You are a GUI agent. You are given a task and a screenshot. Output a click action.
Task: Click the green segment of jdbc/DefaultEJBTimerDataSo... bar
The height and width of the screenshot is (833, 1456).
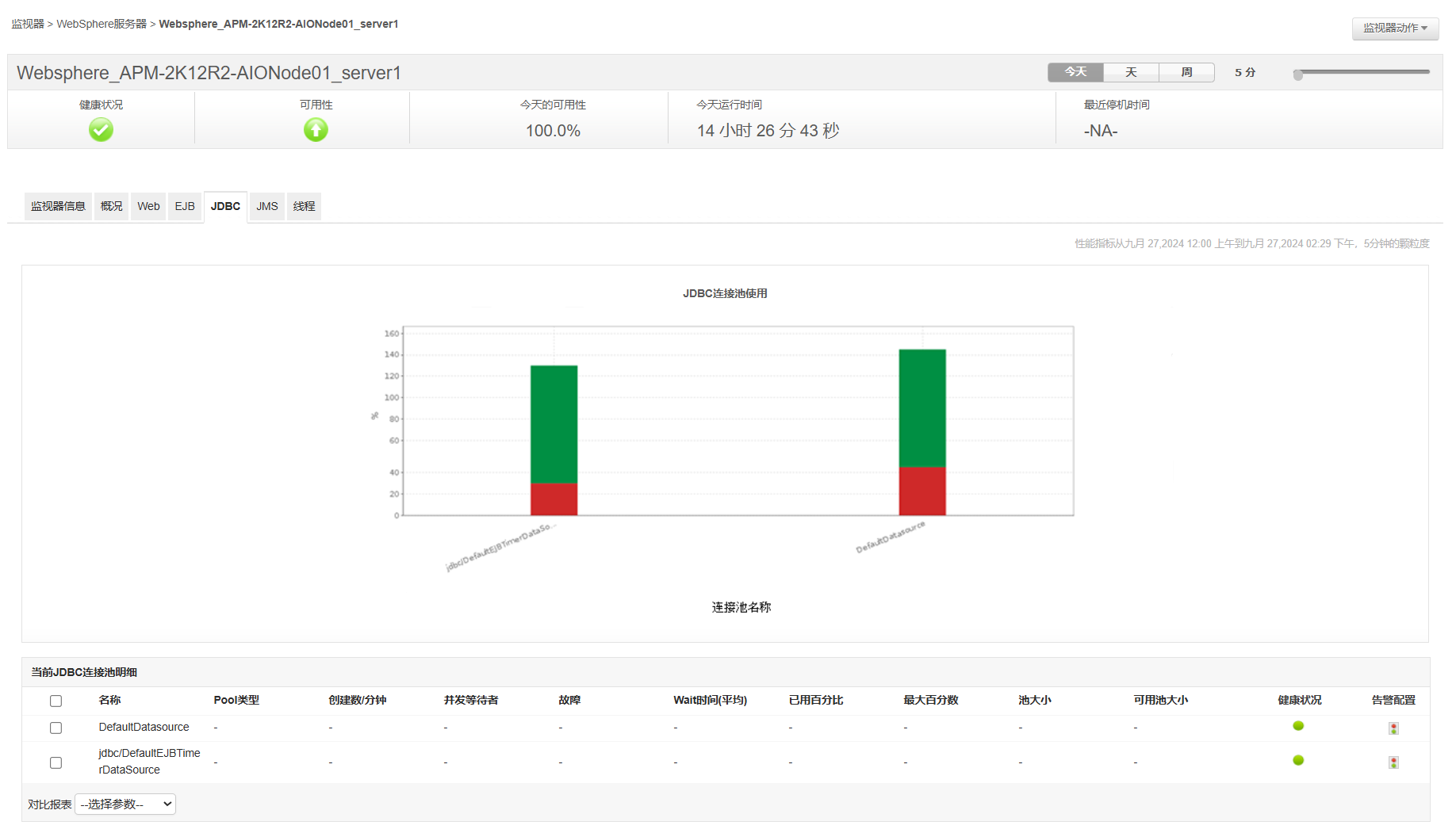pos(554,424)
